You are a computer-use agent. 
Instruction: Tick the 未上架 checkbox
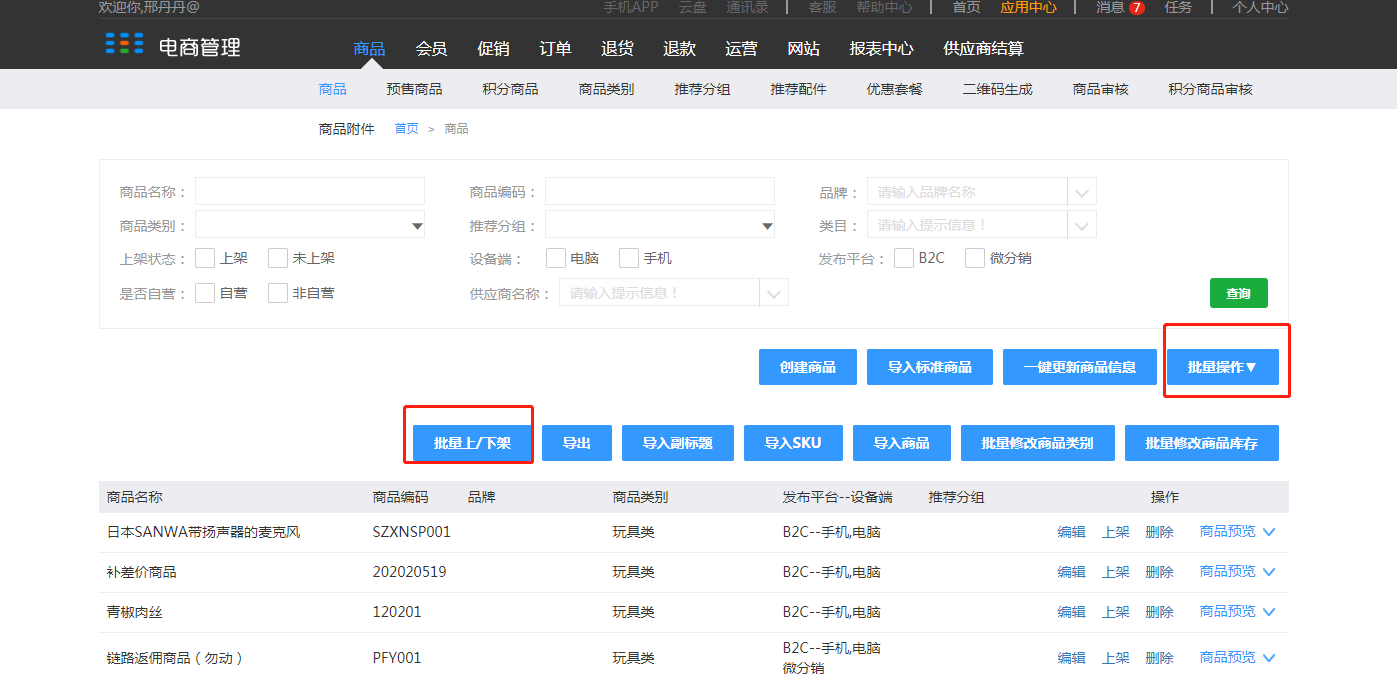click(x=278, y=258)
